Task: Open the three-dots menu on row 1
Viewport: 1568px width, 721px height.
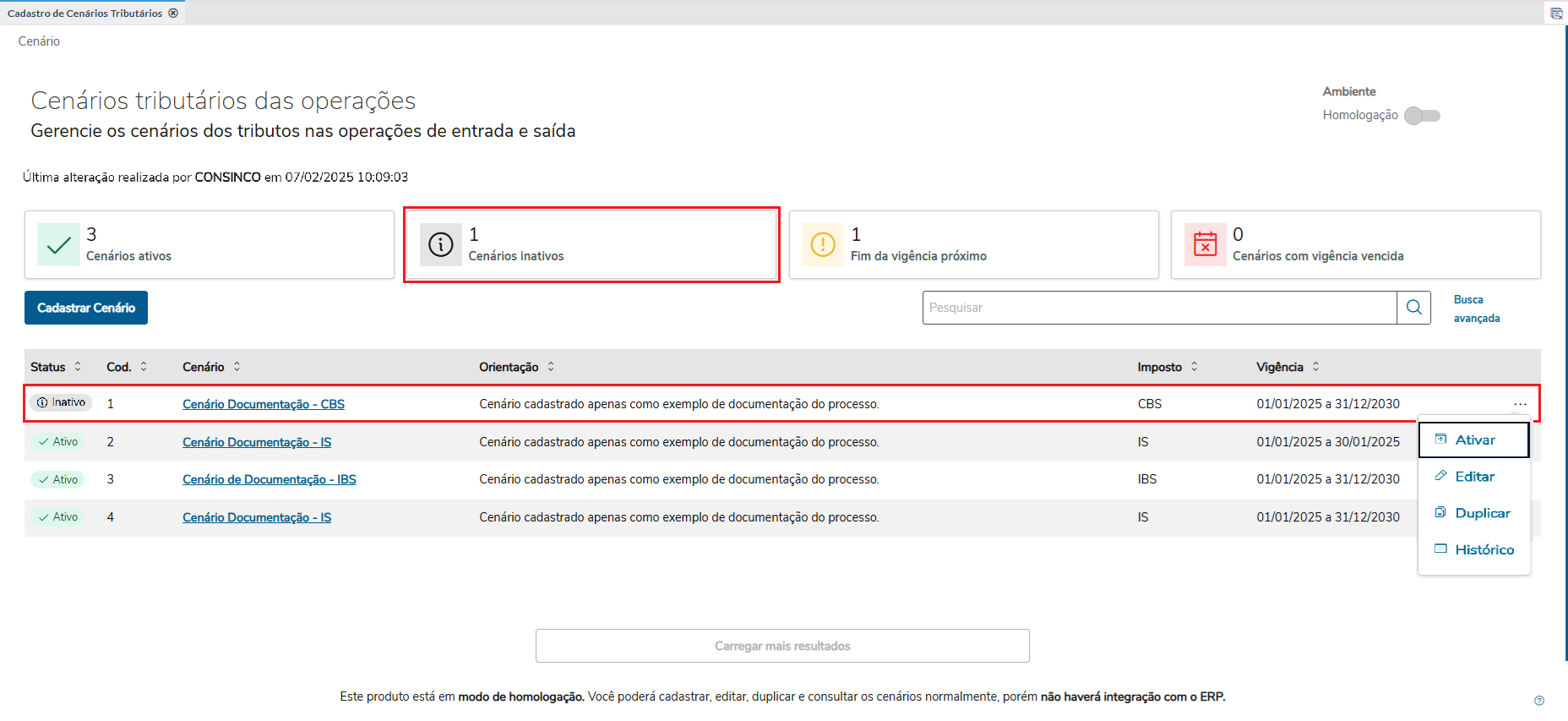Action: [1520, 404]
